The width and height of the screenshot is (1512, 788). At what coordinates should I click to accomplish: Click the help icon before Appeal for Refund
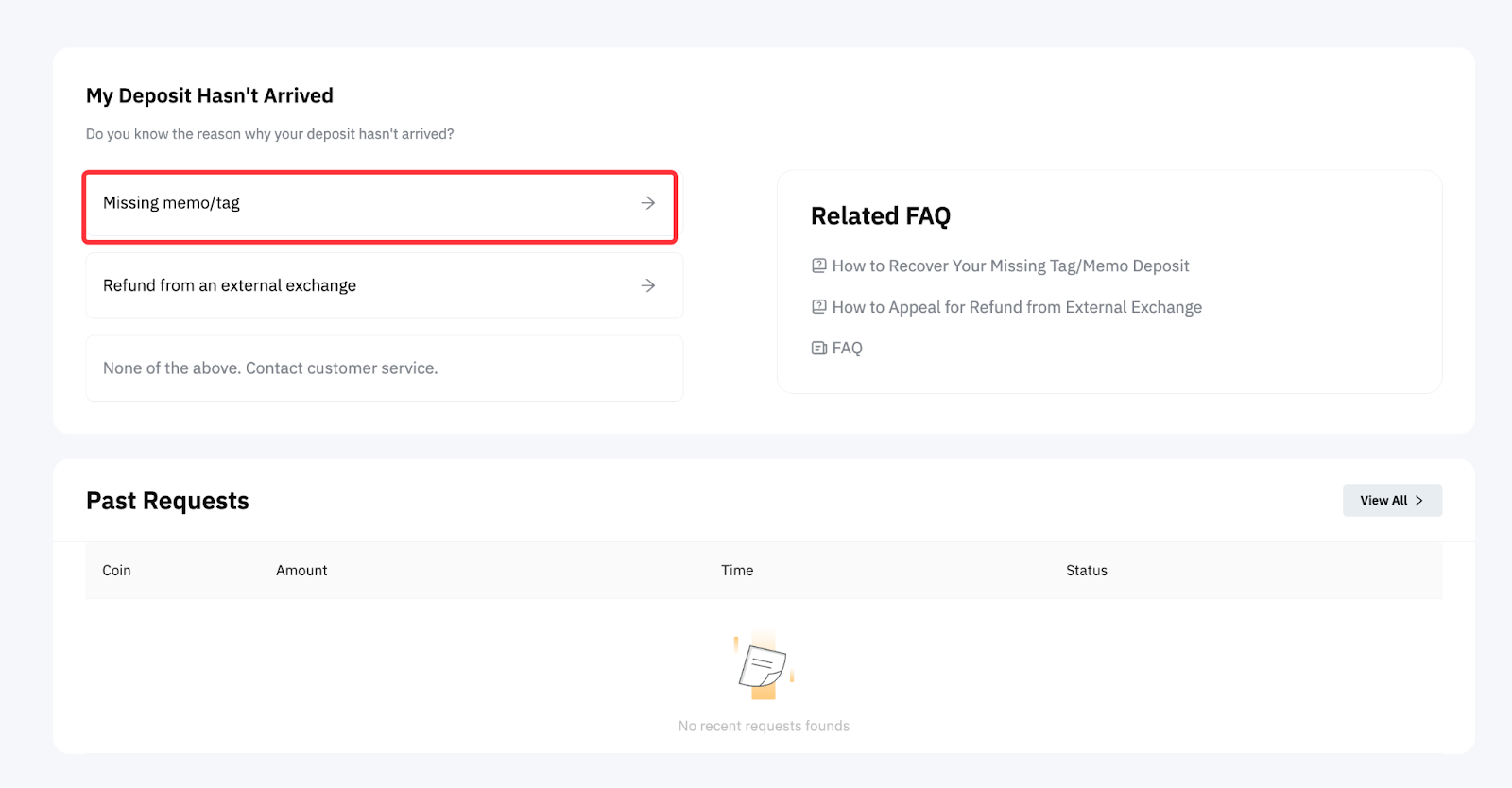pos(818,307)
